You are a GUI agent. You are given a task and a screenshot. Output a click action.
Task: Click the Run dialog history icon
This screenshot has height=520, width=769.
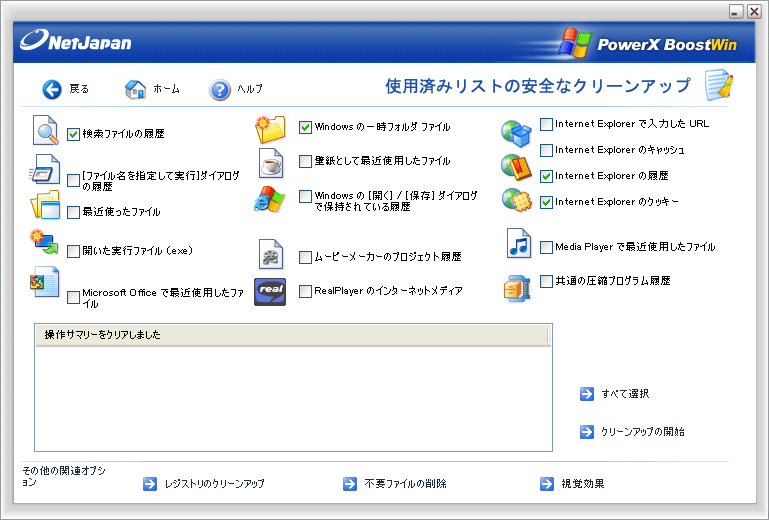[x=45, y=169]
